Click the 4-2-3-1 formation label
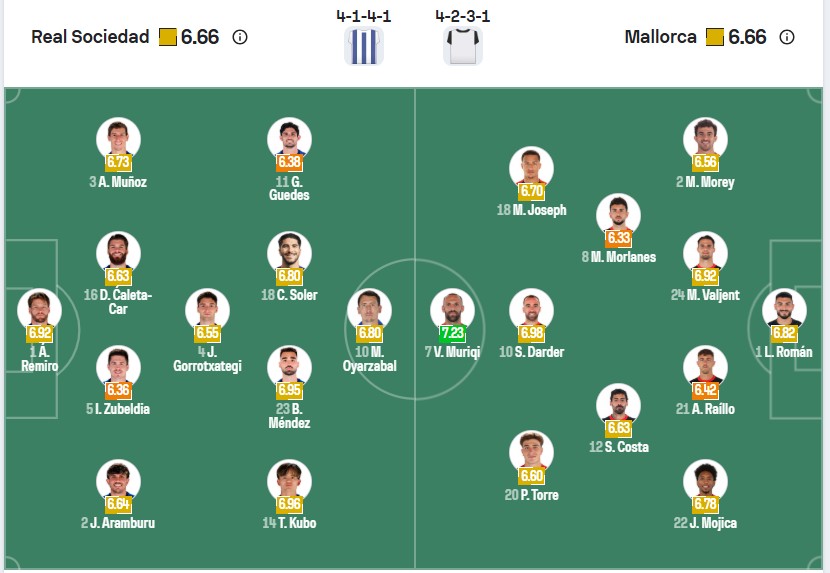 pos(463,16)
